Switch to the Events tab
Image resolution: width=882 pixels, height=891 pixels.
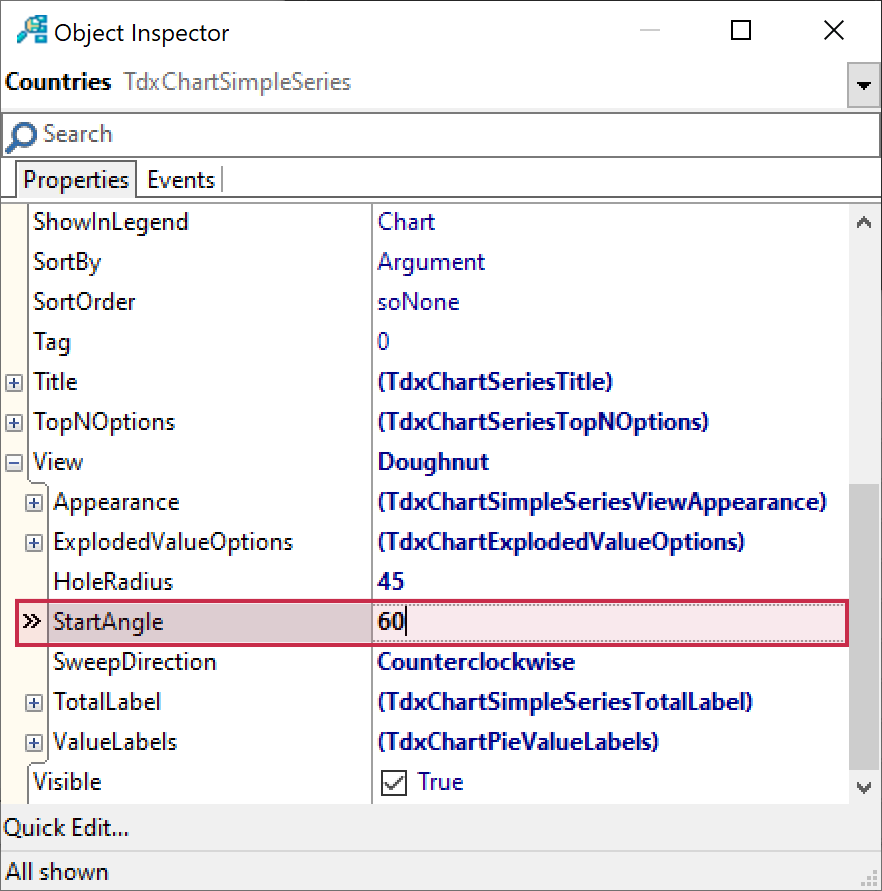click(181, 180)
